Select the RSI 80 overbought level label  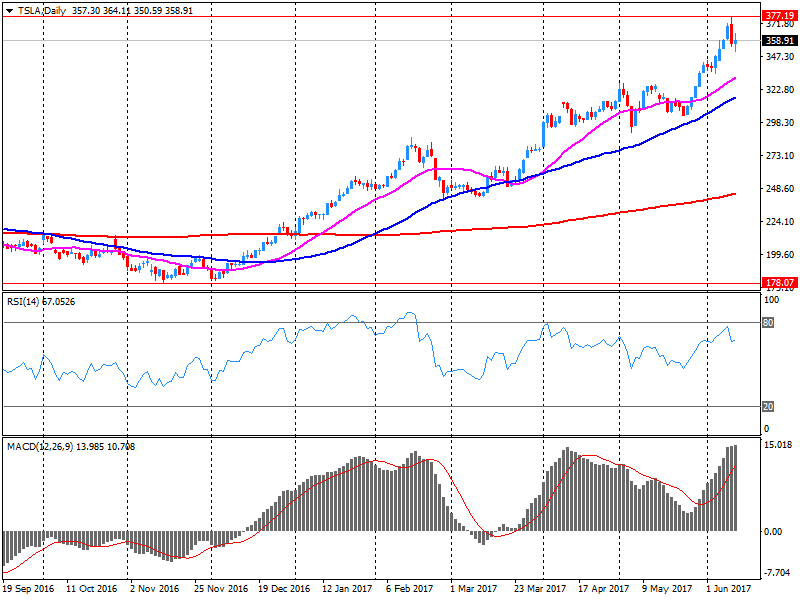tap(768, 322)
